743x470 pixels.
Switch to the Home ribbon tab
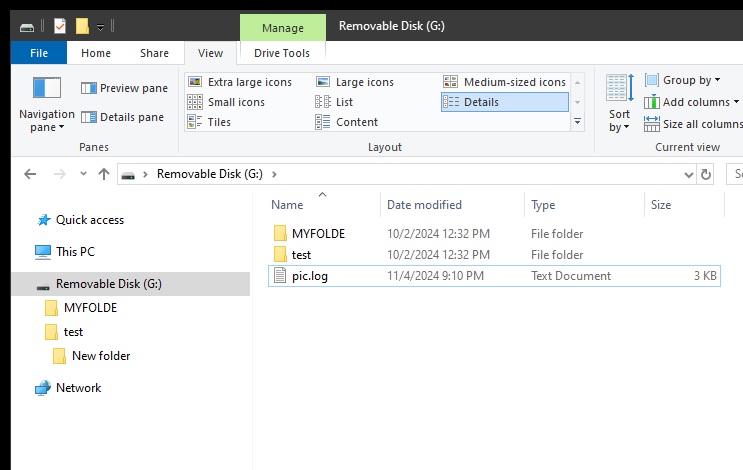[96, 53]
